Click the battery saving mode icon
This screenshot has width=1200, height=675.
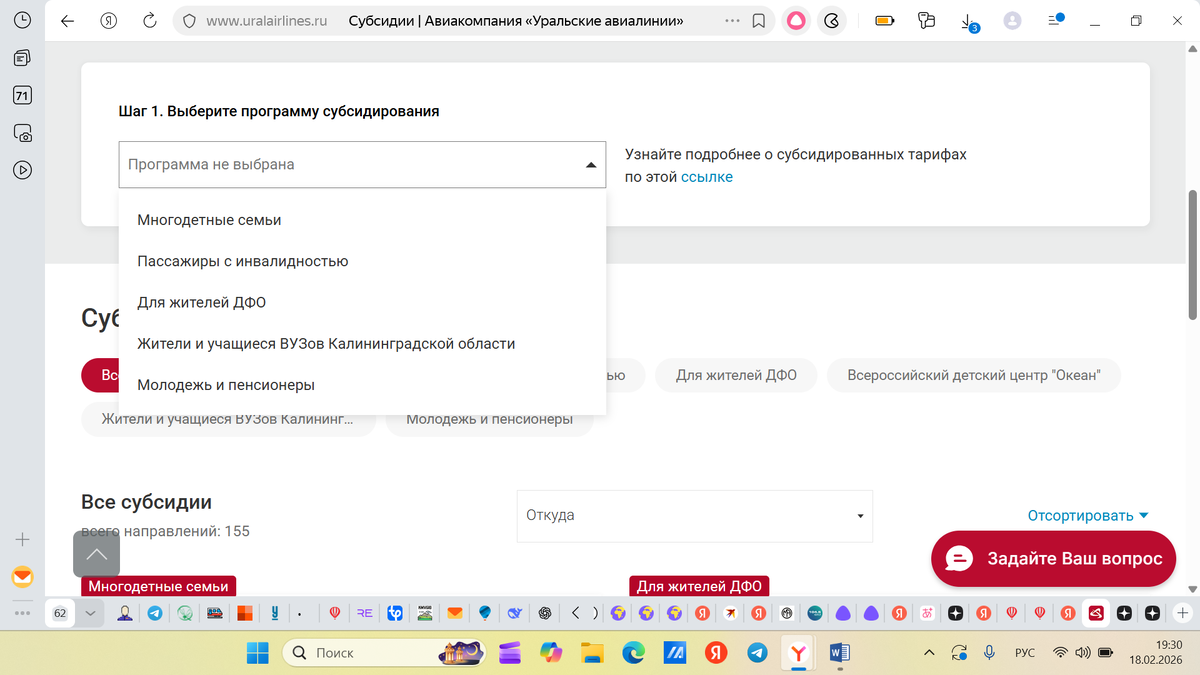(x=884, y=20)
